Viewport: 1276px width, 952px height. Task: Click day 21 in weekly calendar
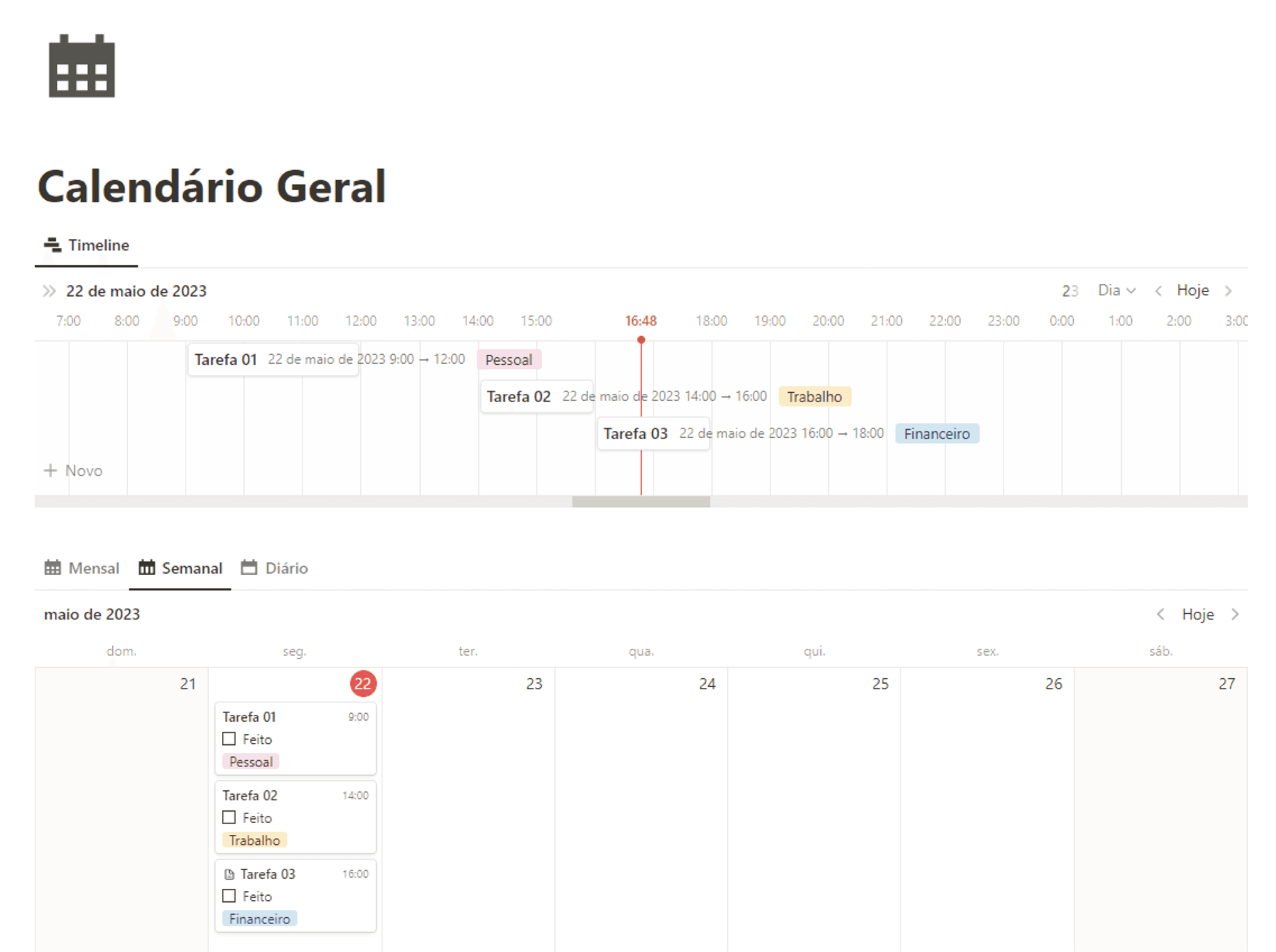click(x=188, y=684)
